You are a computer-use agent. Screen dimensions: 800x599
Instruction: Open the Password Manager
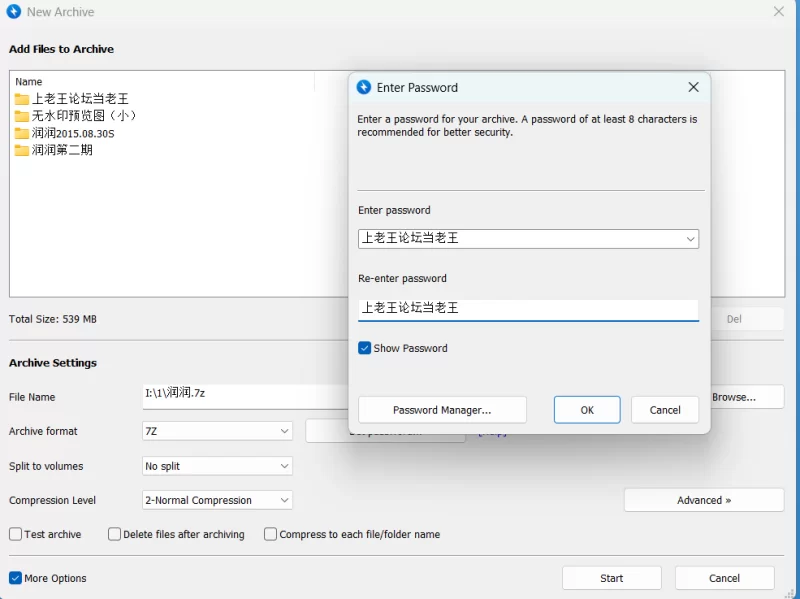pos(442,410)
